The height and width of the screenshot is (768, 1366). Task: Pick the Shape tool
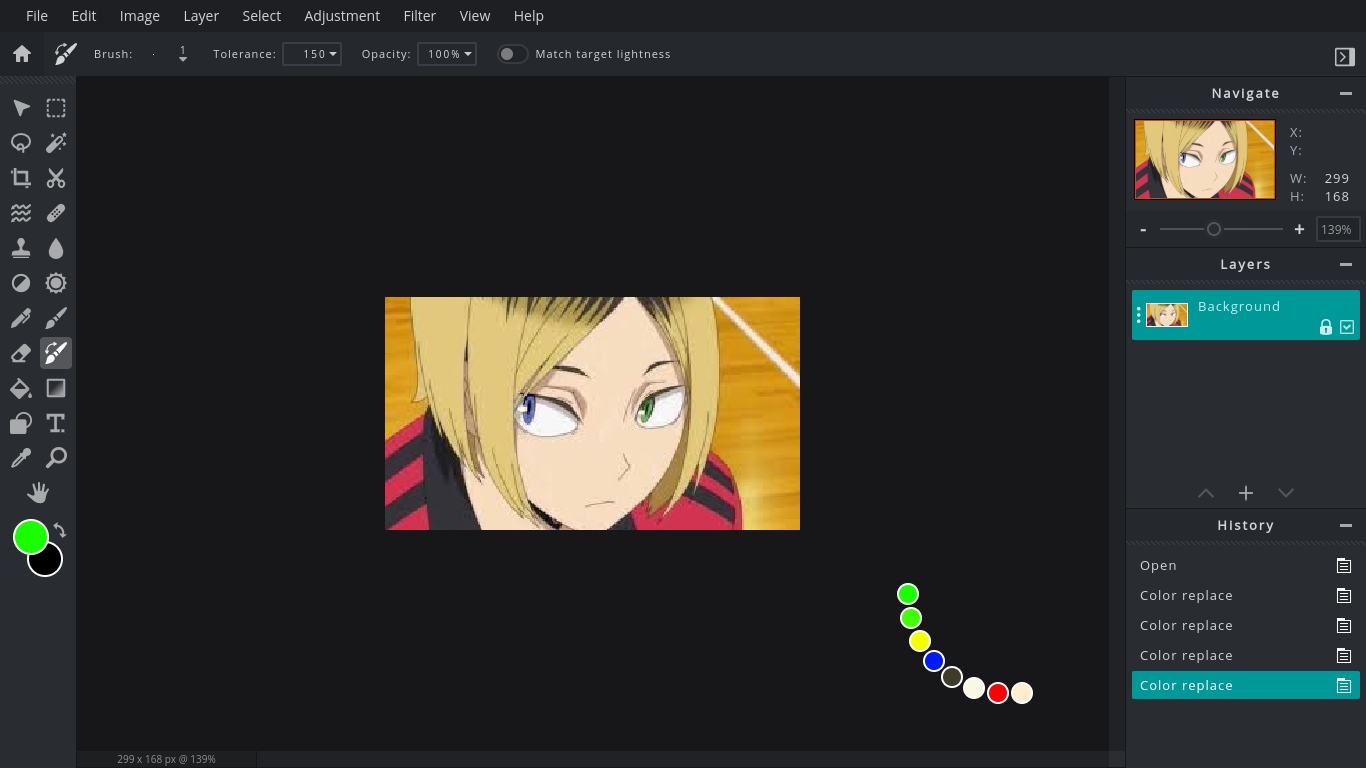[21, 423]
